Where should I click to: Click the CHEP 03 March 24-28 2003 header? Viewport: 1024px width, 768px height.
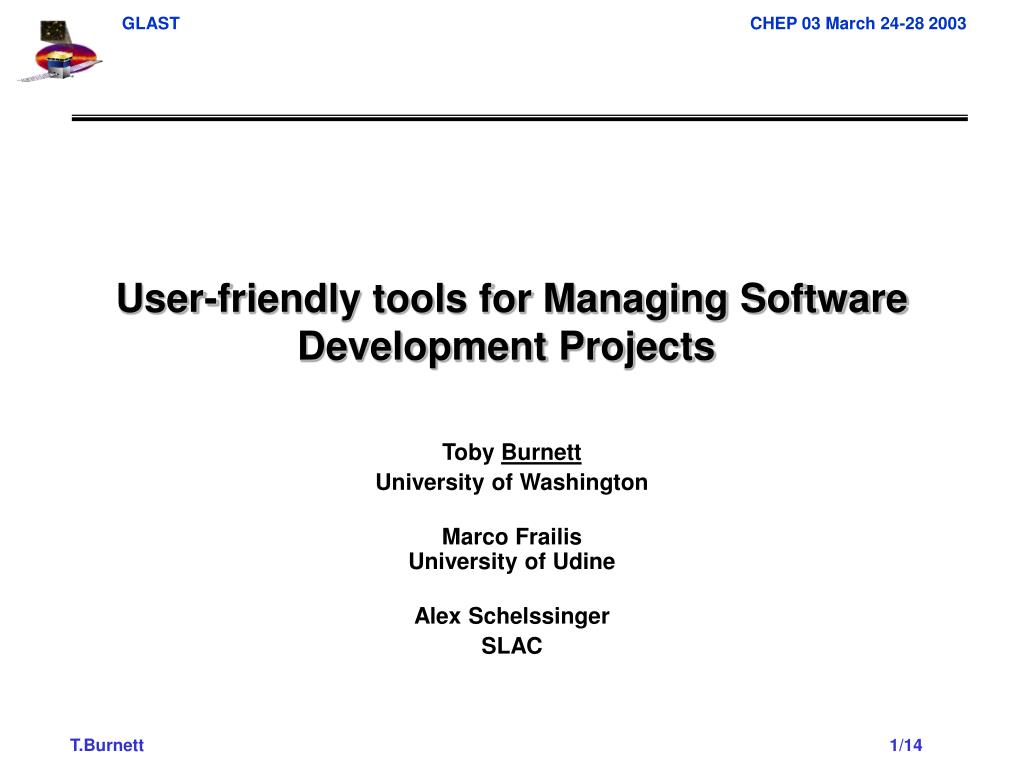click(x=857, y=24)
